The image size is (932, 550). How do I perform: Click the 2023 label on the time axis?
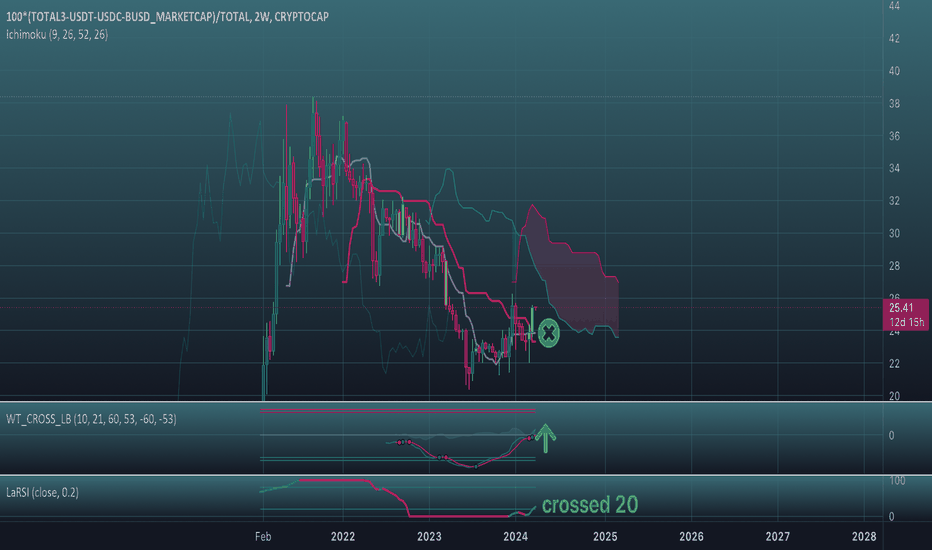click(x=429, y=536)
